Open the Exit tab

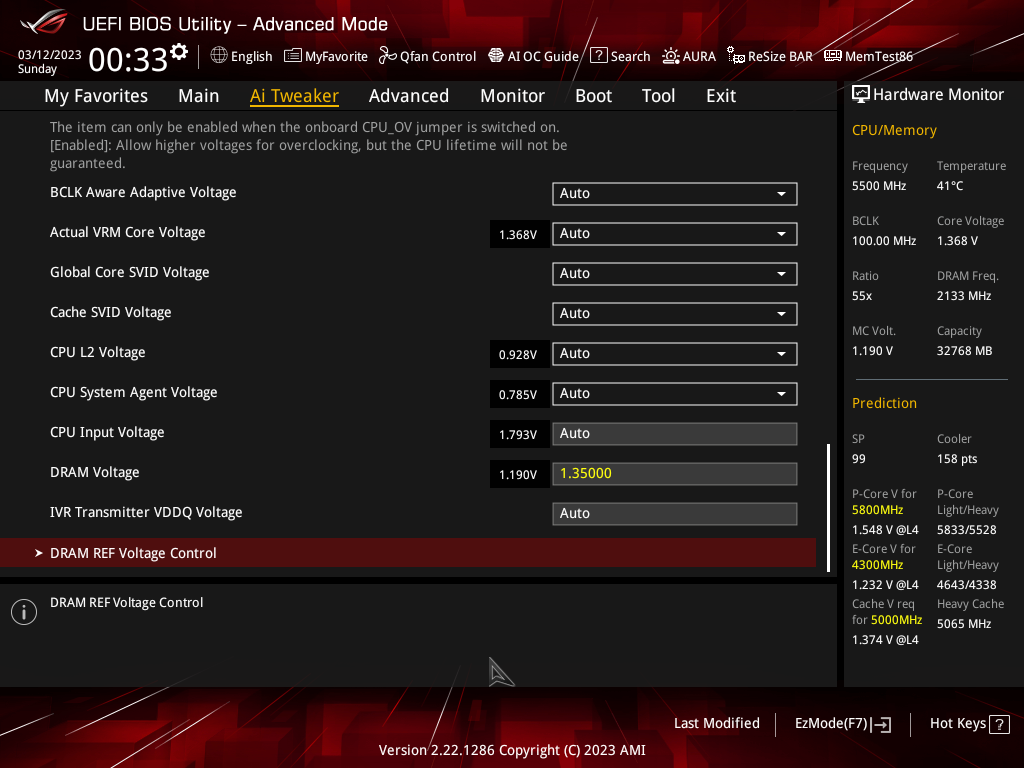(721, 96)
